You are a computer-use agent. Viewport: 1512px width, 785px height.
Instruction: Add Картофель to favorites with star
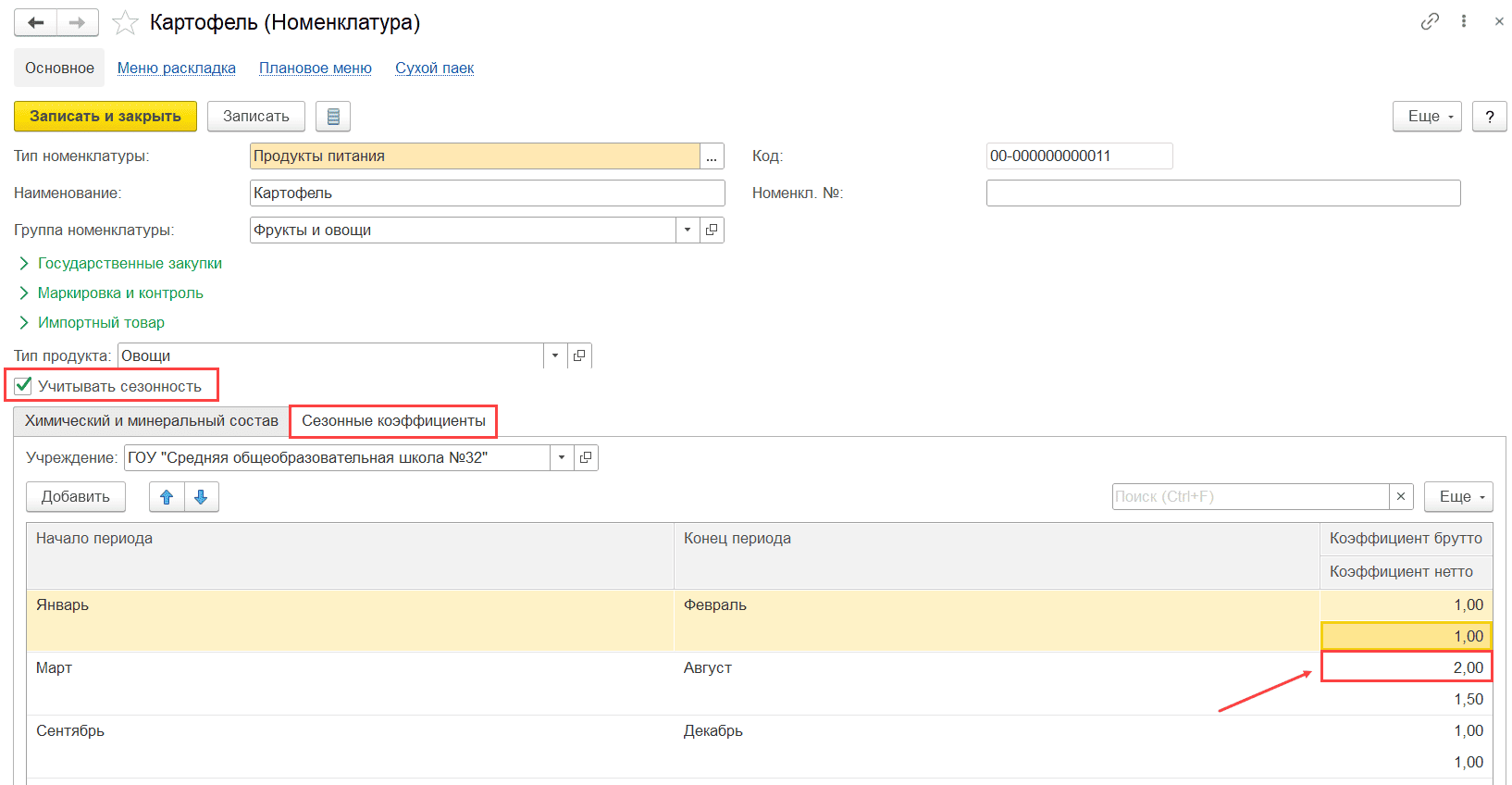[125, 23]
